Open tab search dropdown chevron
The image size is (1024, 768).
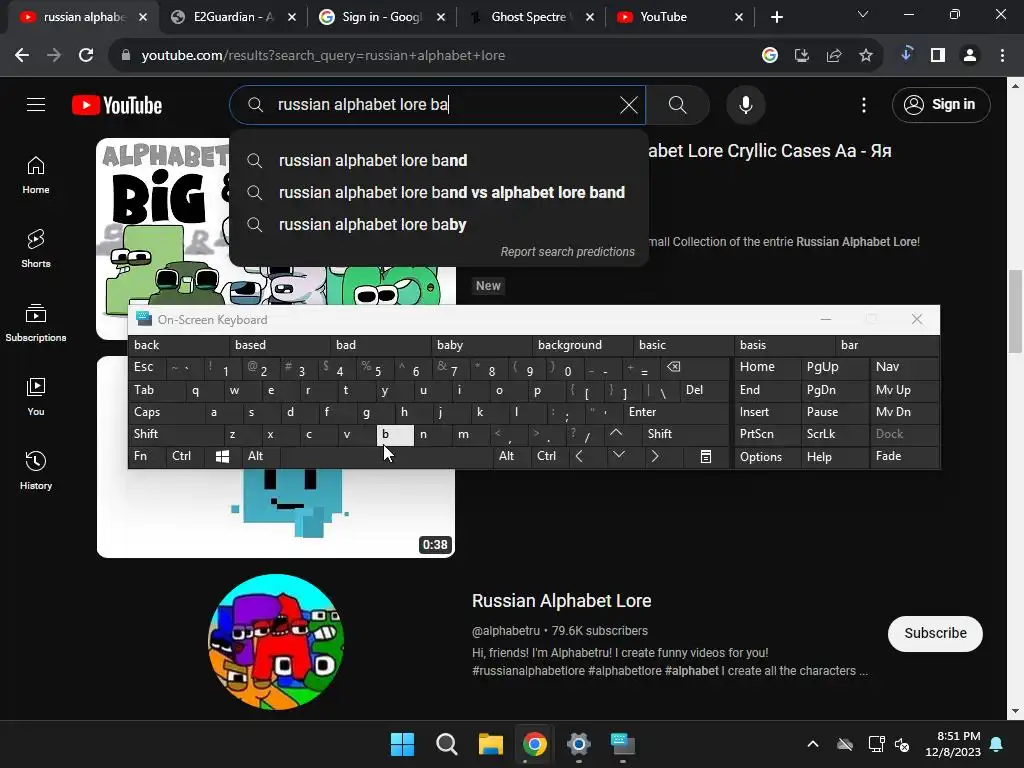pyautogui.click(x=863, y=14)
